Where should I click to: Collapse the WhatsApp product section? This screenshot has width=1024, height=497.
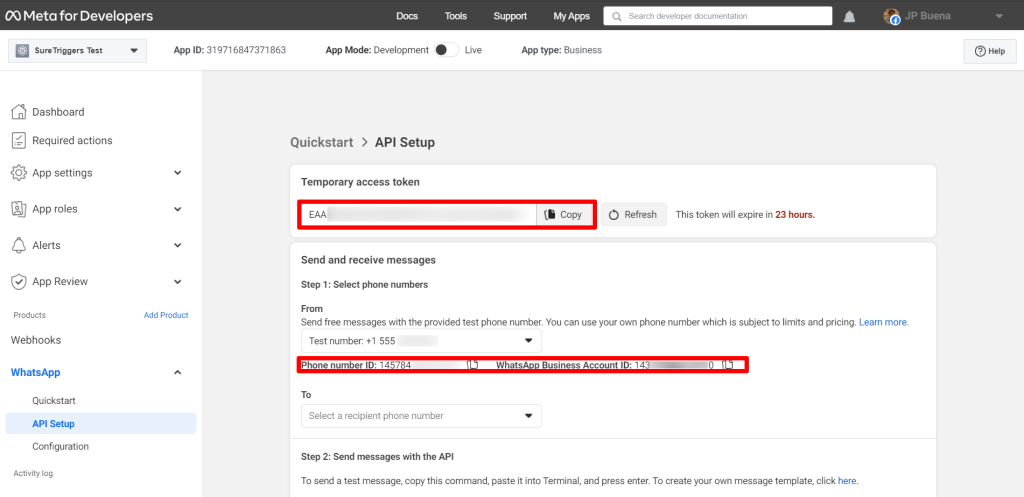click(x=177, y=373)
